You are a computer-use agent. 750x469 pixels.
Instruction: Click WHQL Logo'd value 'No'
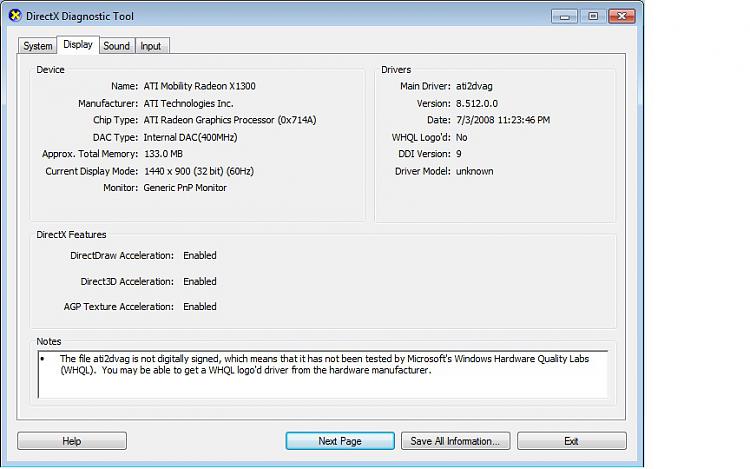click(462, 137)
